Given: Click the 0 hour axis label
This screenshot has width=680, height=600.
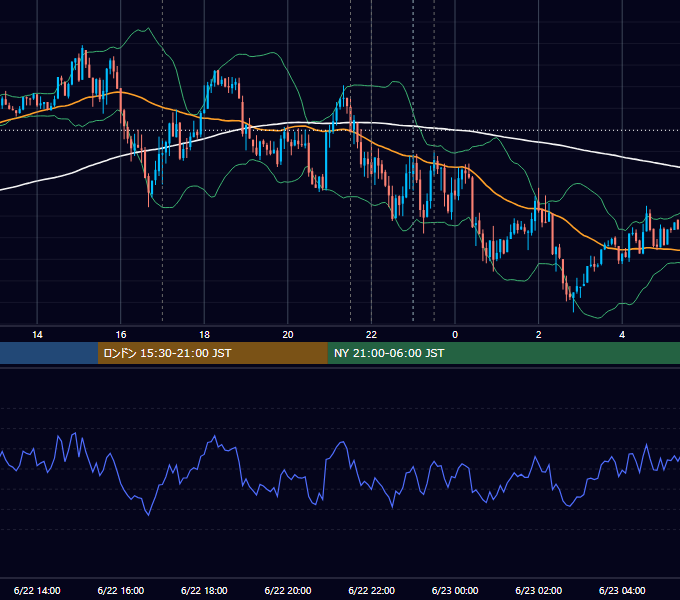Looking at the screenshot, I should click(455, 335).
